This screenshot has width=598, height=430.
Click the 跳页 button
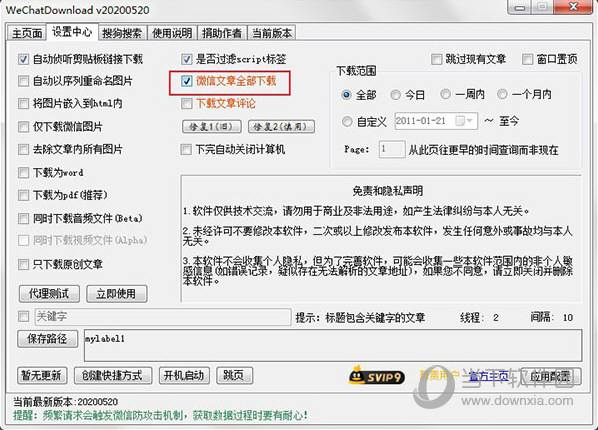pos(235,375)
